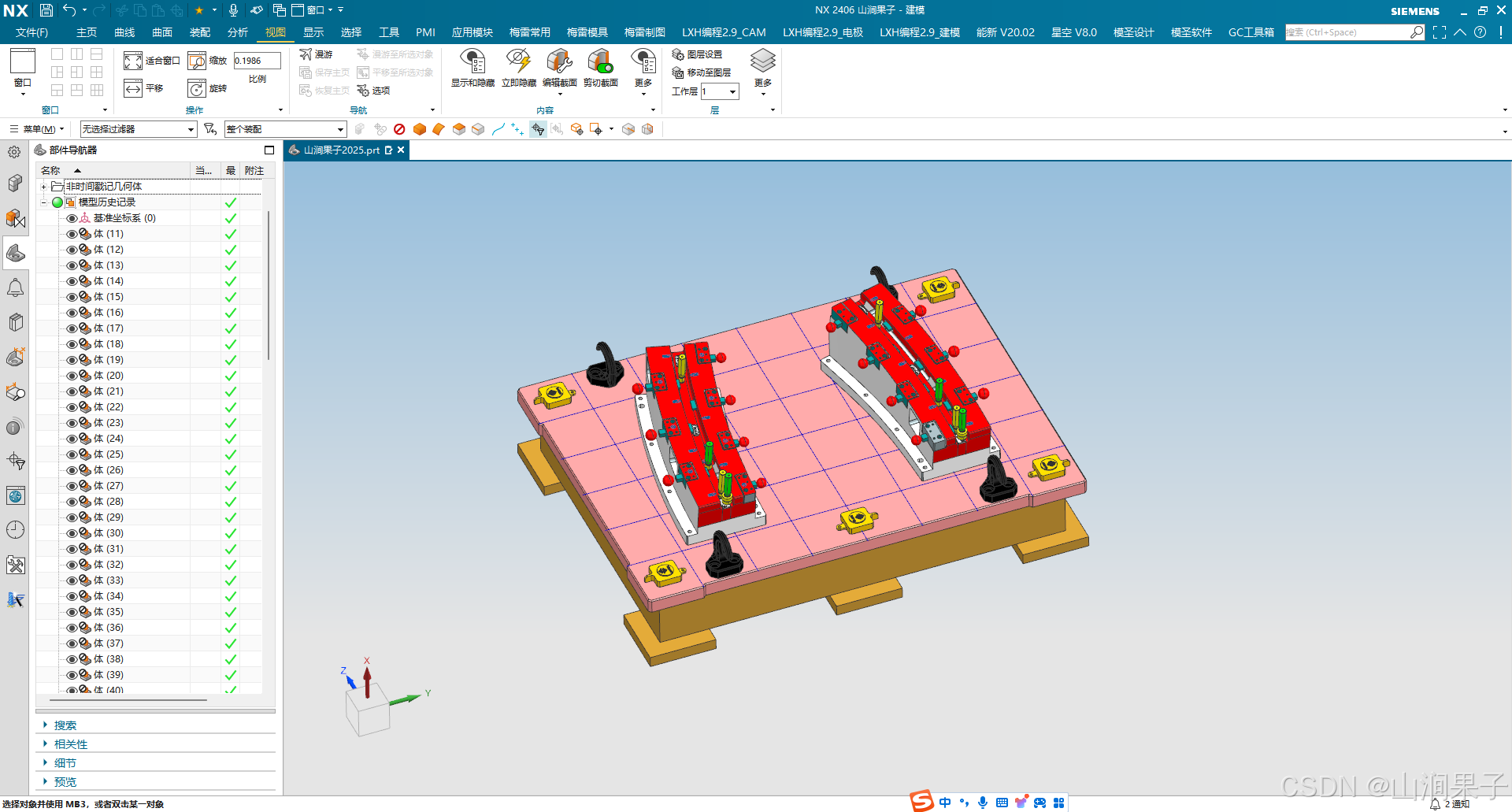The image size is (1512, 812).
Task: Click the zoom scale 0.1986 input field
Action: 257,61
